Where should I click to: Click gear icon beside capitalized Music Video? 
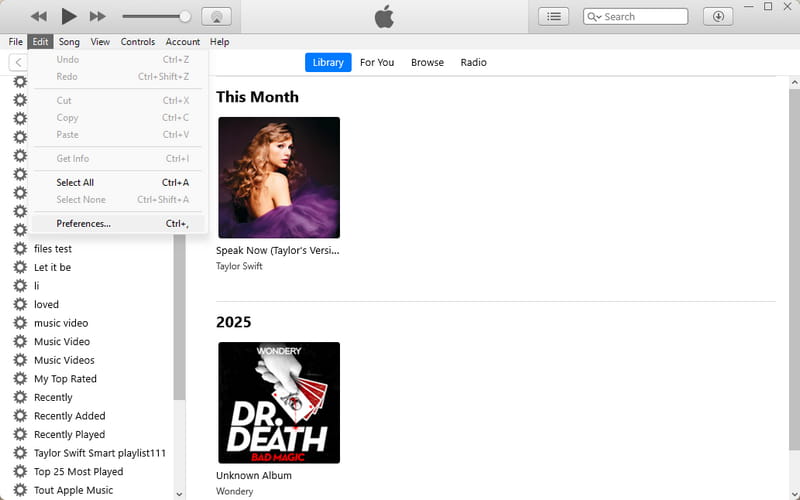coord(20,341)
